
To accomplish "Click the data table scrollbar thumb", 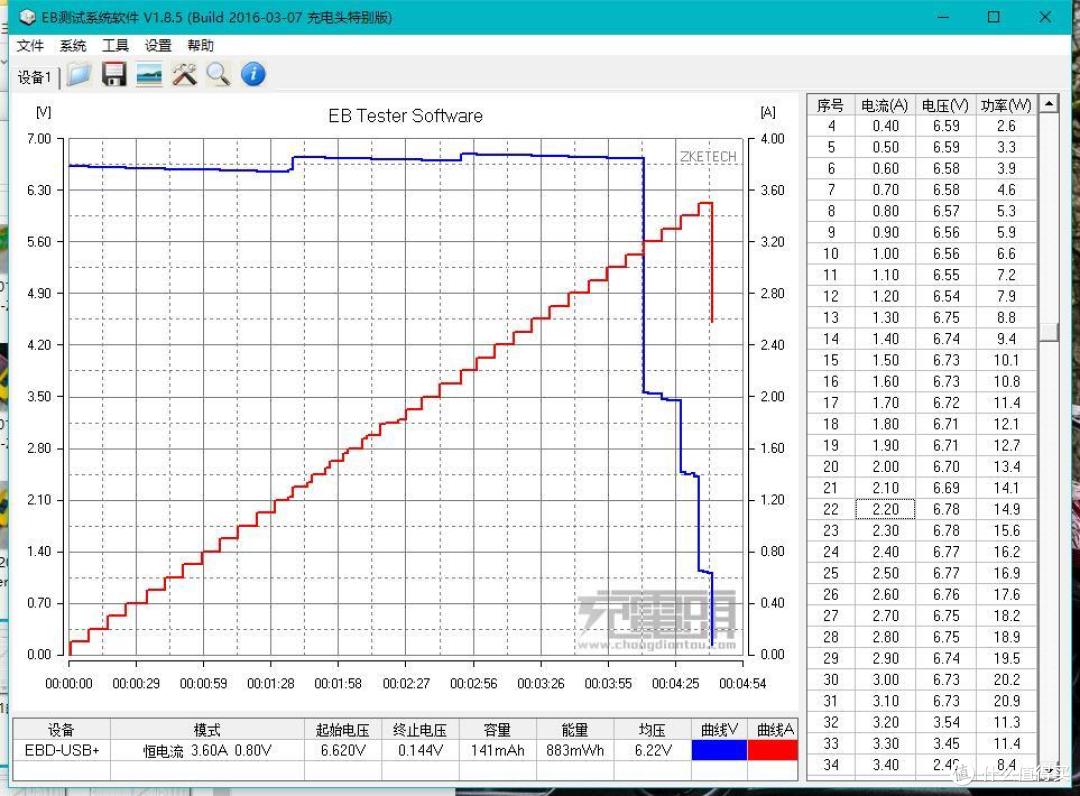I will [x=1048, y=332].
